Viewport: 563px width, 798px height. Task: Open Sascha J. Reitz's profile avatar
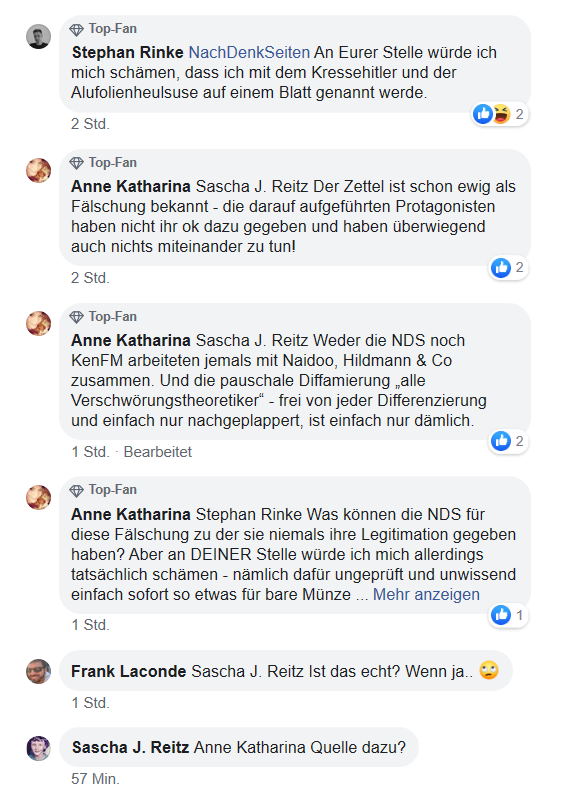coord(39,748)
